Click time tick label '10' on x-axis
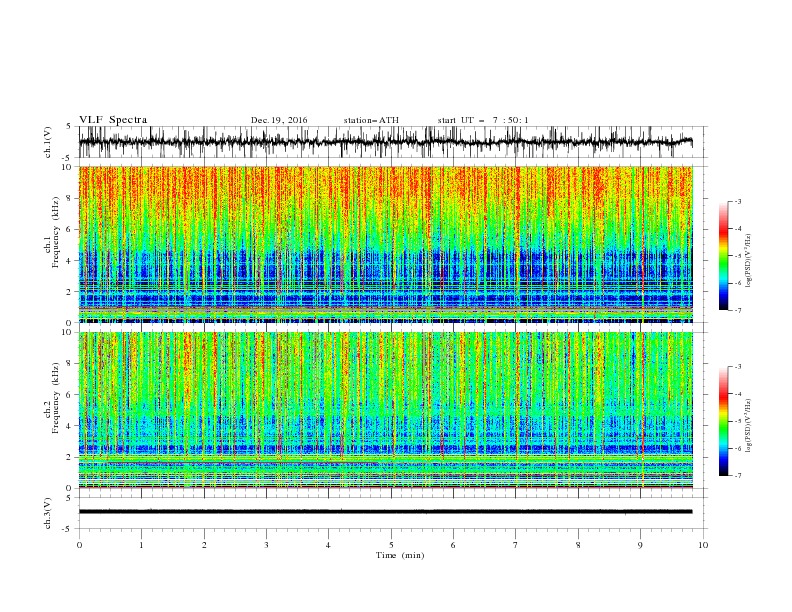Image resolution: width=792 pixels, height=612 pixels. coord(703,545)
